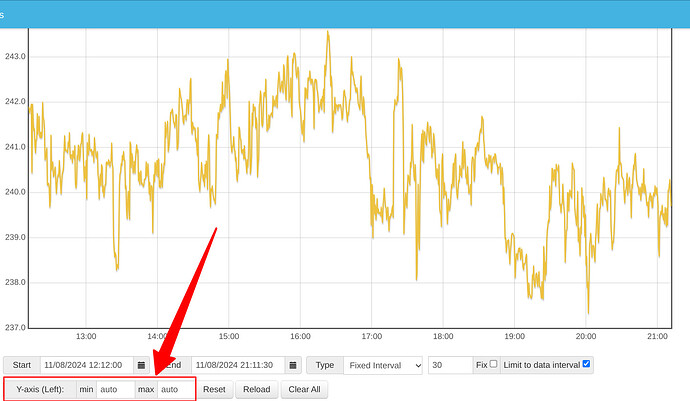The image size is (690, 401).
Task: Select the Type label
Action: pyautogui.click(x=325, y=365)
